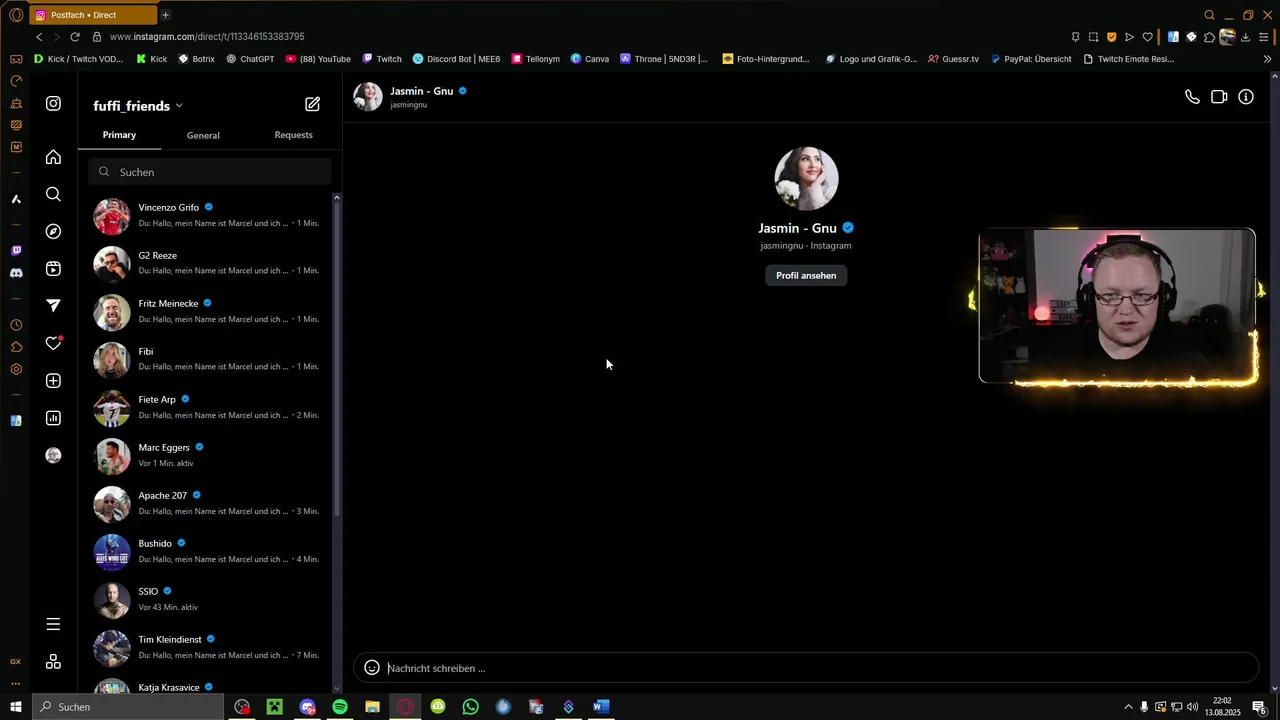Open volume control in system tray

(x=1193, y=707)
